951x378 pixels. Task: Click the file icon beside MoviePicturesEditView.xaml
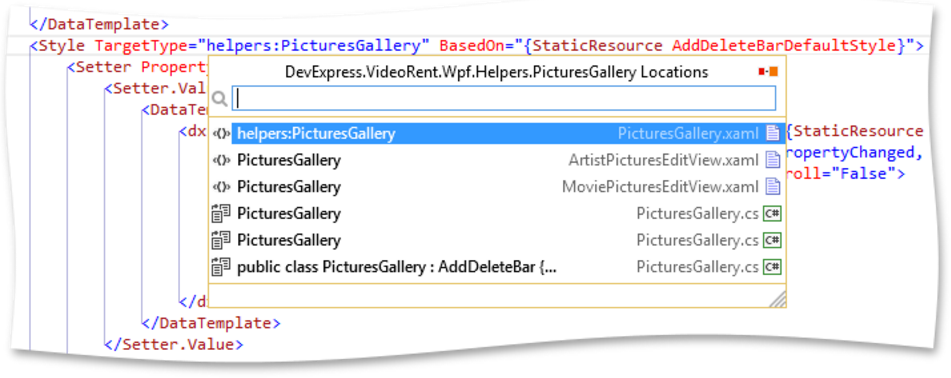[772, 186]
